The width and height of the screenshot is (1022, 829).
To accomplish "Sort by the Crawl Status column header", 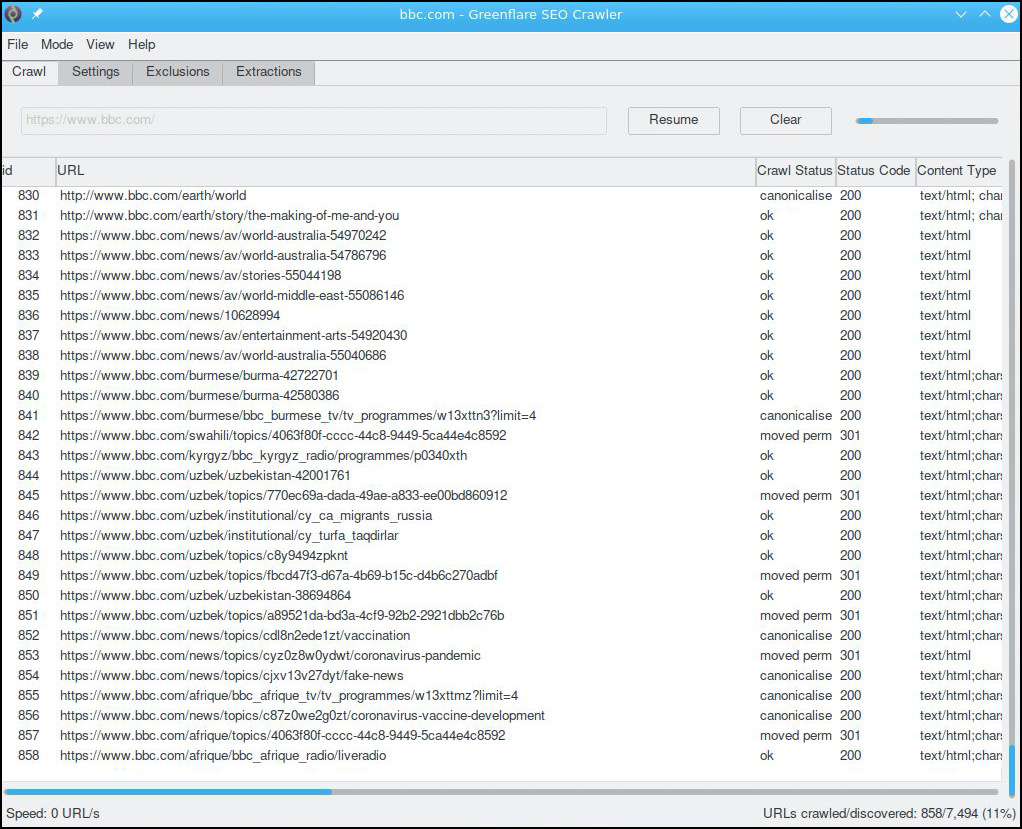I will [795, 171].
